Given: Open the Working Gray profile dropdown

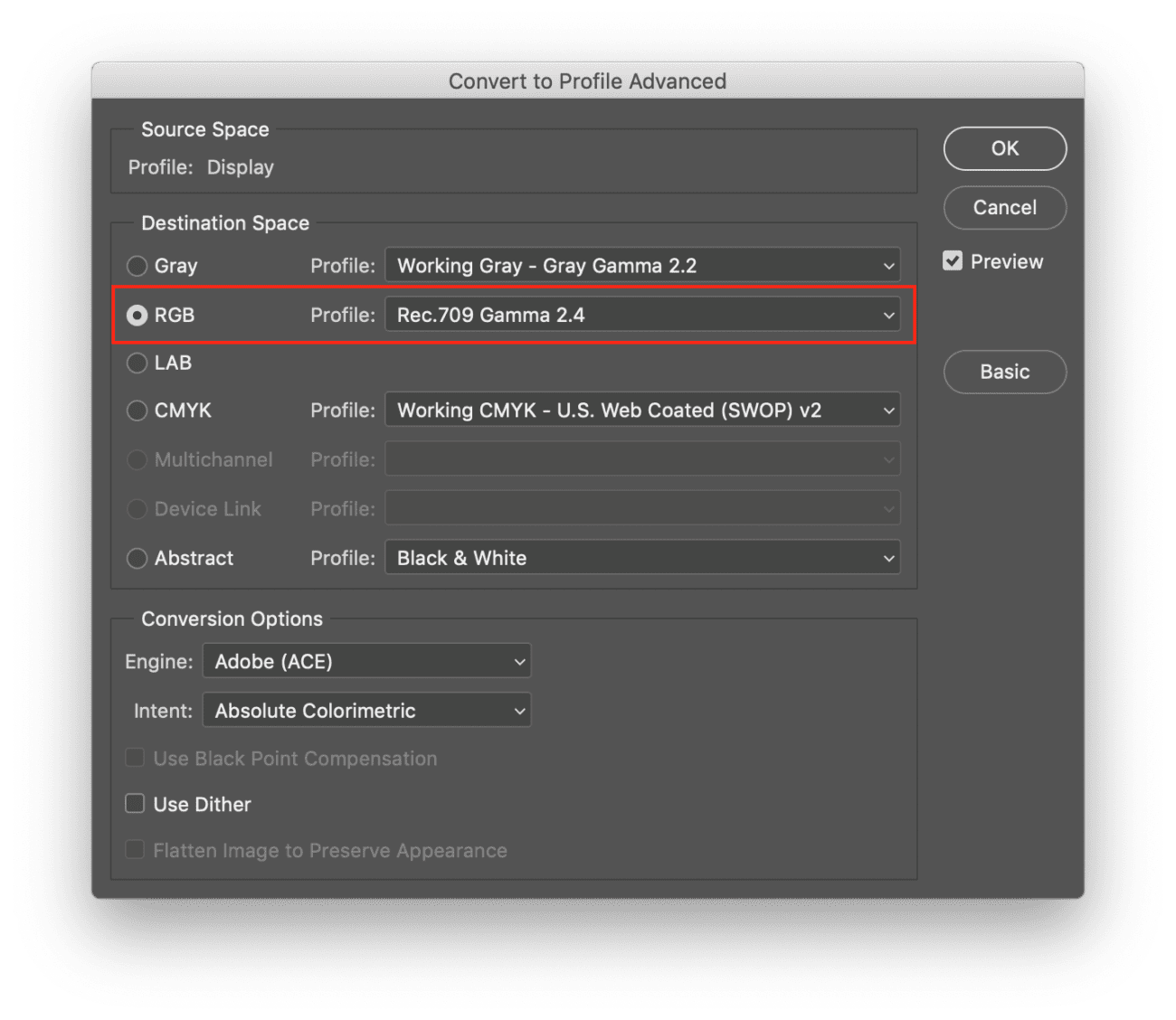Looking at the screenshot, I should tap(642, 265).
